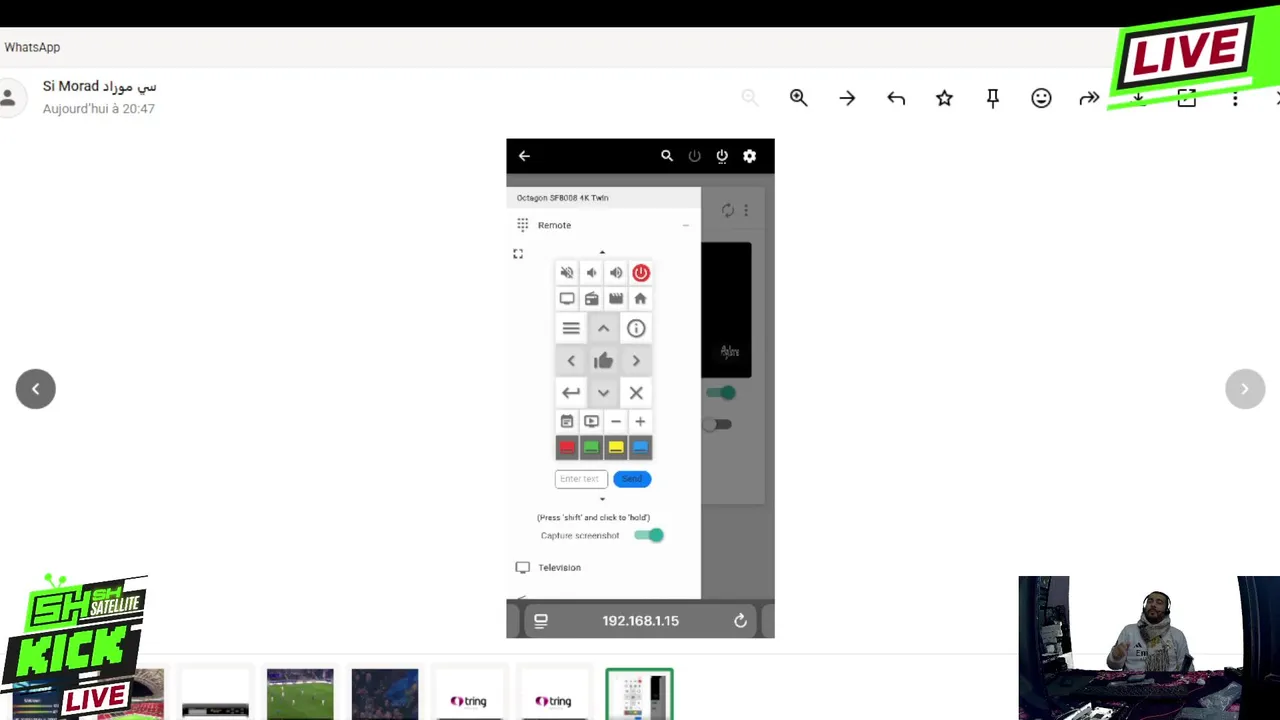Click the menu hamburger button on remote
The height and width of the screenshot is (720, 1280).
(x=571, y=328)
